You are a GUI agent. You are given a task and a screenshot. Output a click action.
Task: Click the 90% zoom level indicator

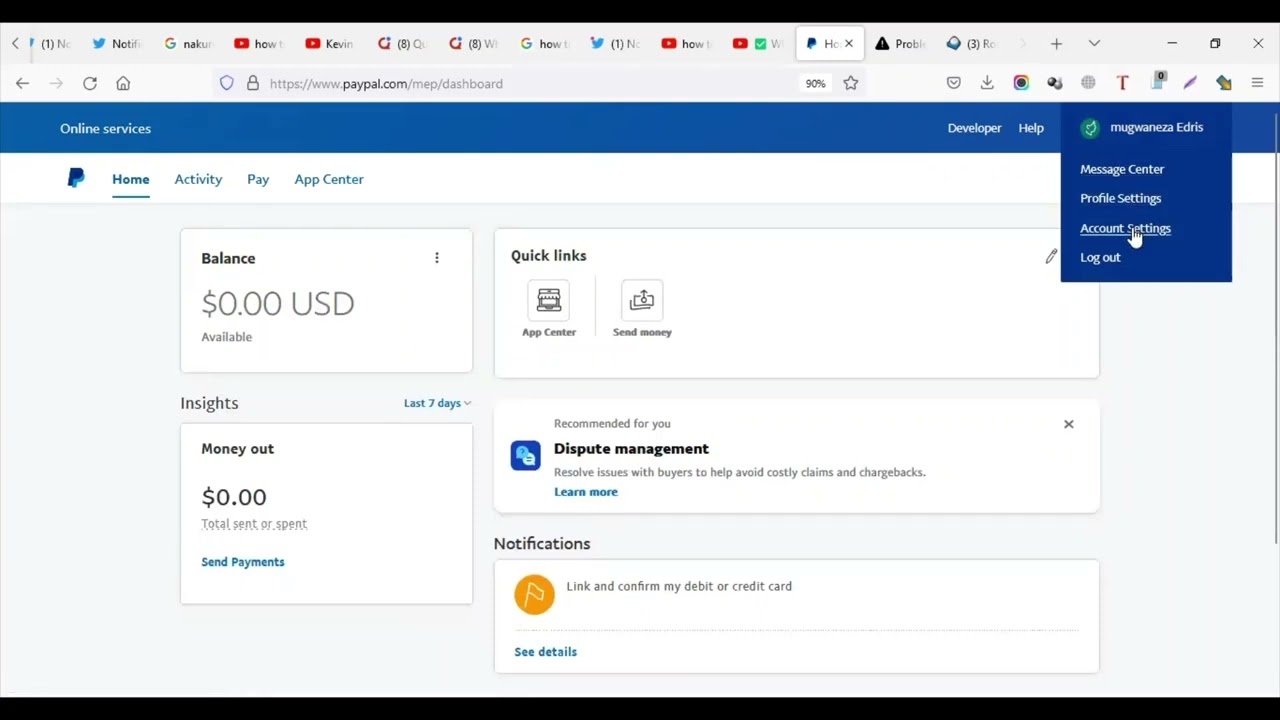[816, 84]
